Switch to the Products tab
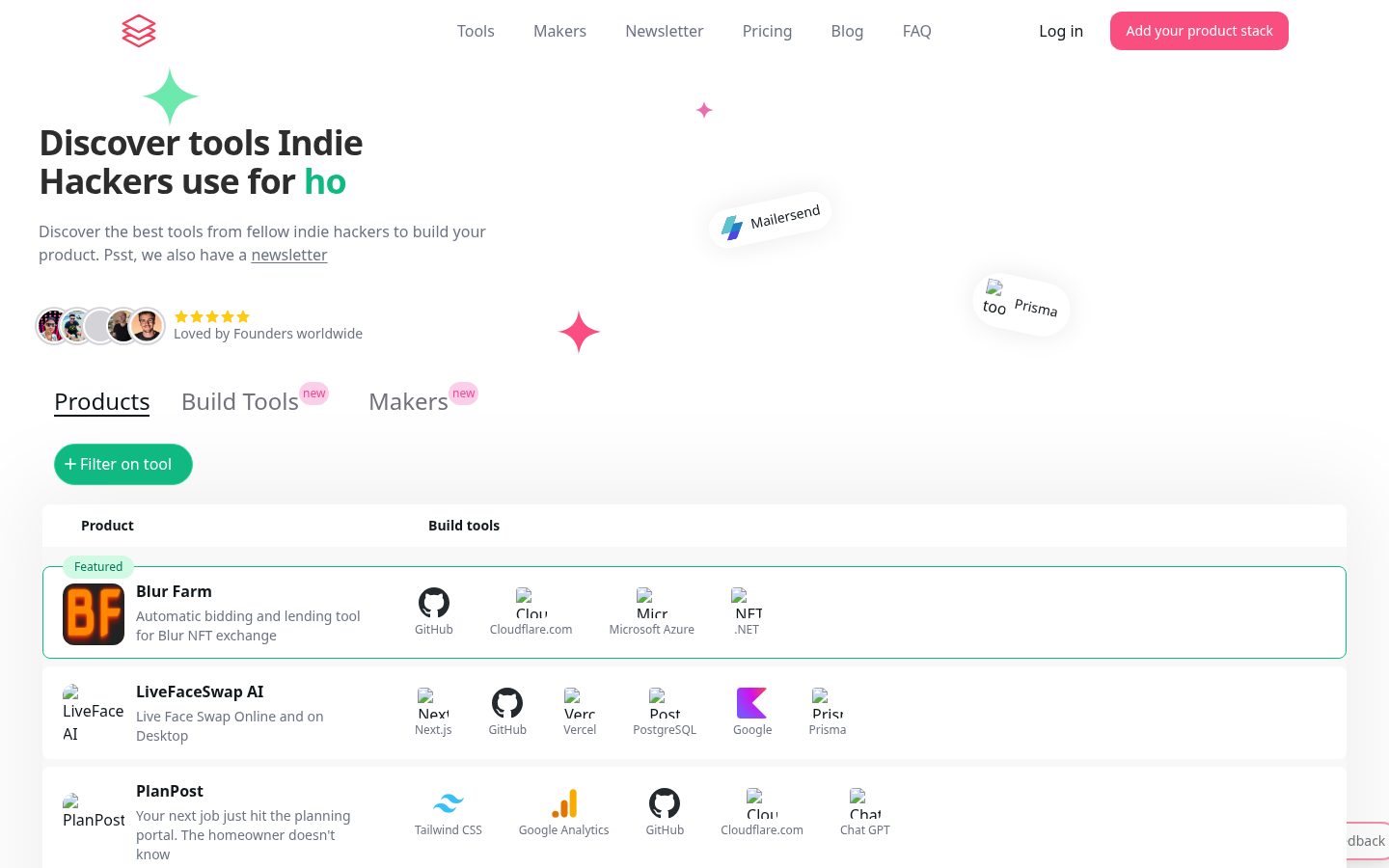This screenshot has height=868, width=1389. (x=102, y=401)
